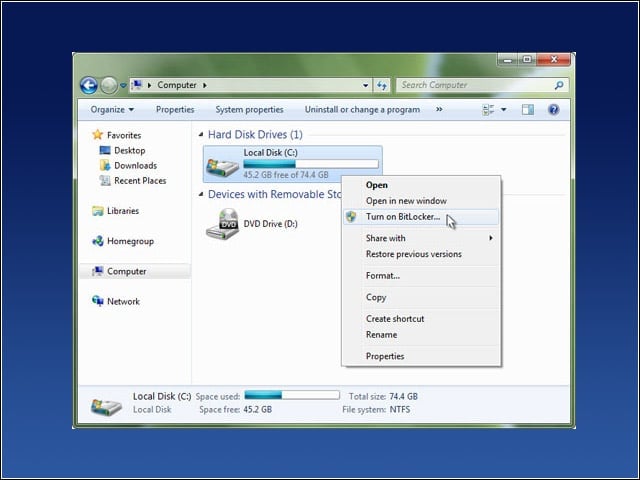Screen dimensions: 640x480
Task: Select Turn on BitLocker... menu entry
Action: click(x=421, y=217)
